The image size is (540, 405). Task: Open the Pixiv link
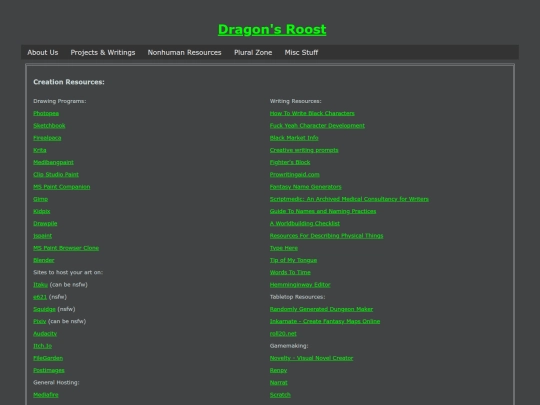tap(40, 321)
